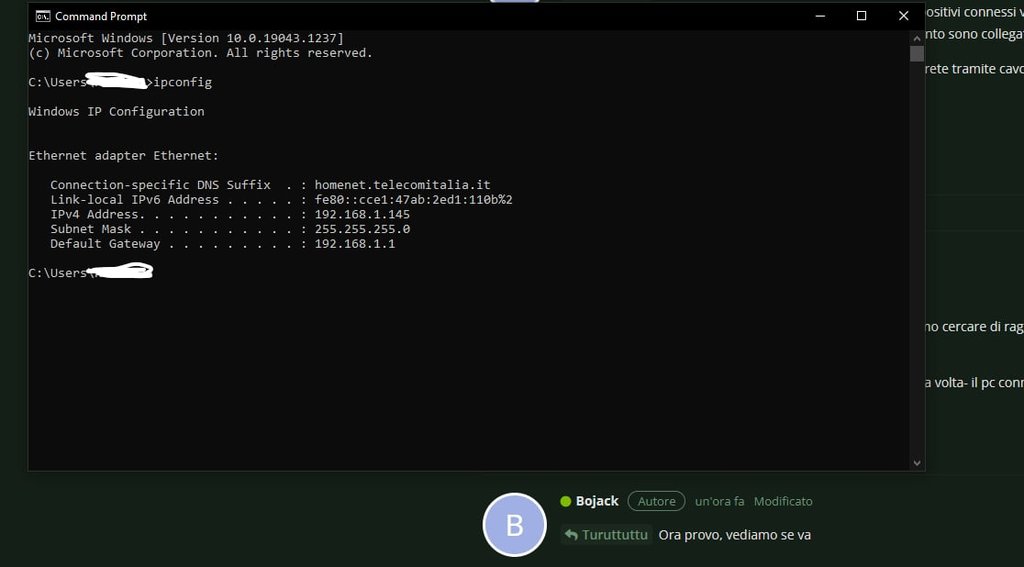Click the 'Default Gateway' label
The width and height of the screenshot is (1024, 567).
click(105, 244)
